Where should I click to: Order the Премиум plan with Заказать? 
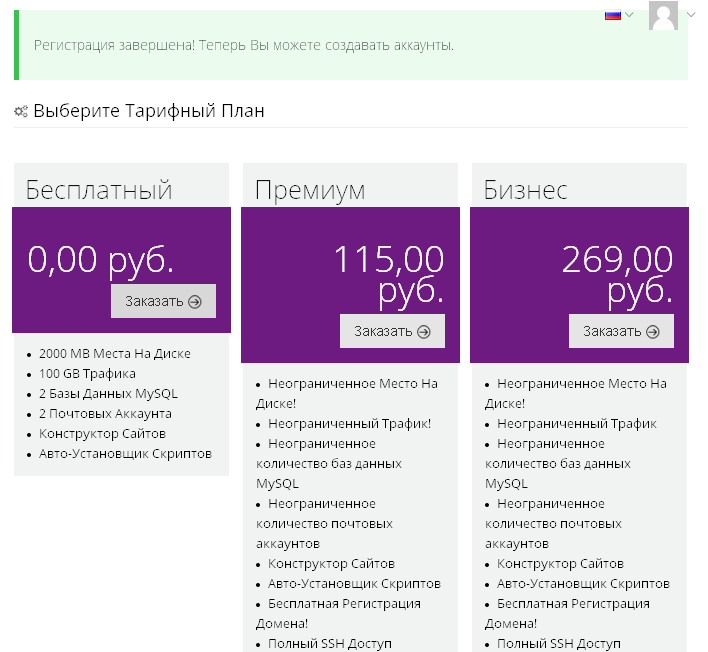pyautogui.click(x=392, y=331)
